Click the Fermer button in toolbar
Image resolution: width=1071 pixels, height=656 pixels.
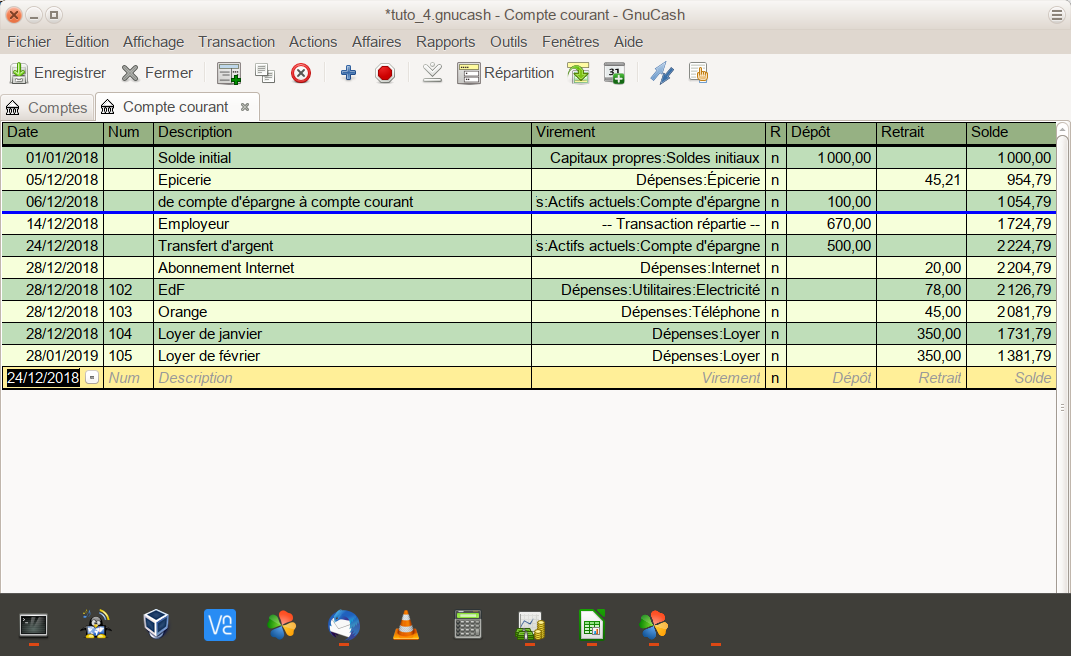point(157,73)
